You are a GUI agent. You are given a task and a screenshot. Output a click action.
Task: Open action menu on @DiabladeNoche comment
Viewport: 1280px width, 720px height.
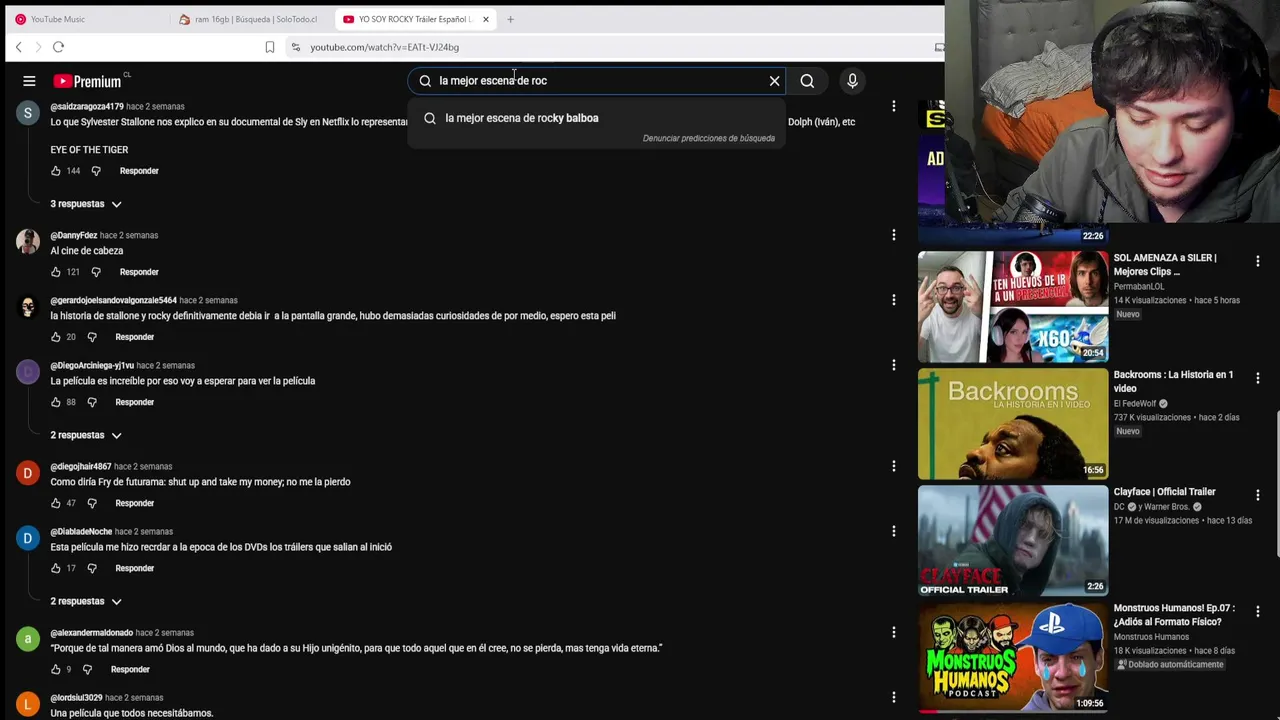[894, 531]
